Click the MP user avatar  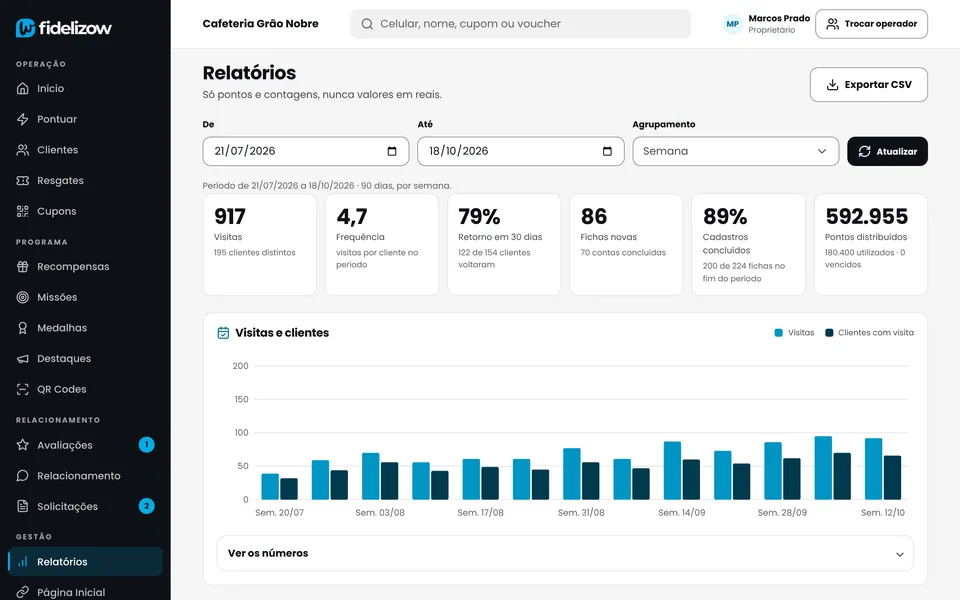[x=732, y=24]
